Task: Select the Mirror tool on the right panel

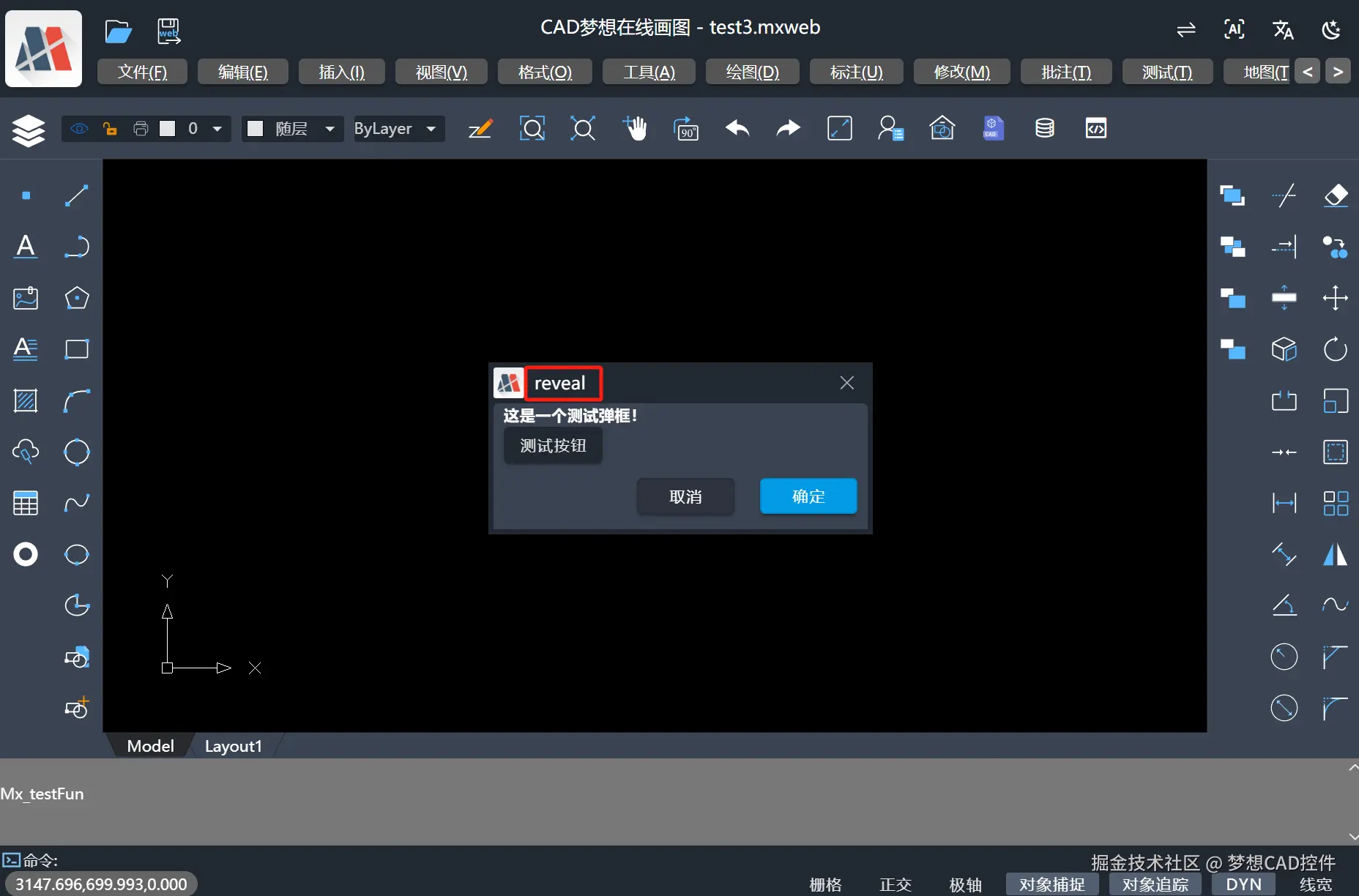Action: point(1336,554)
